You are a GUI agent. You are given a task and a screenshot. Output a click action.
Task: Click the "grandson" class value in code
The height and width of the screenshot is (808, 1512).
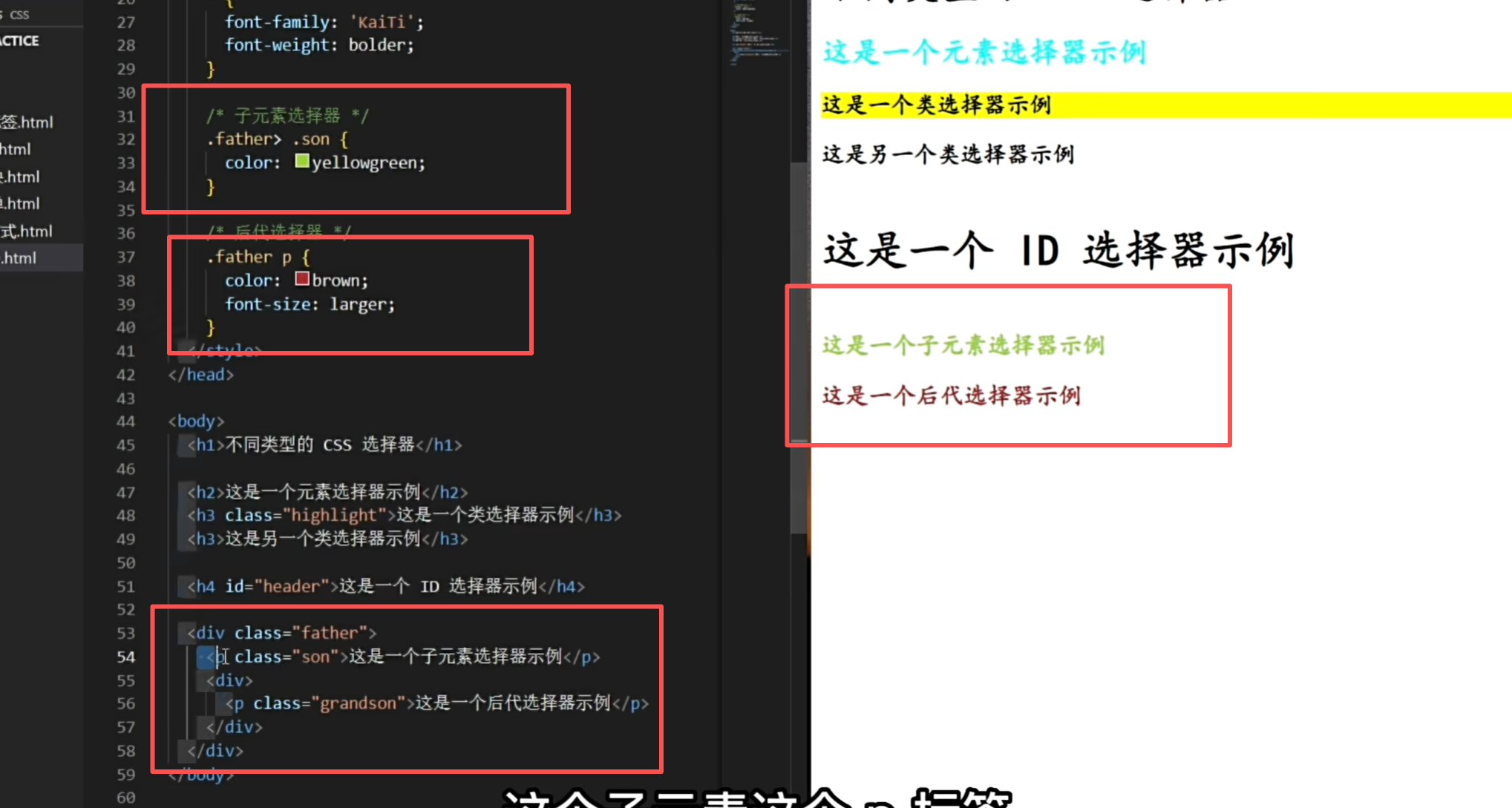358,703
